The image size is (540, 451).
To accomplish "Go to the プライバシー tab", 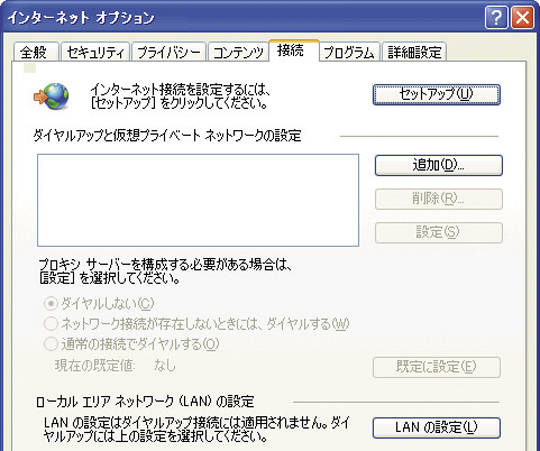I will pos(169,52).
